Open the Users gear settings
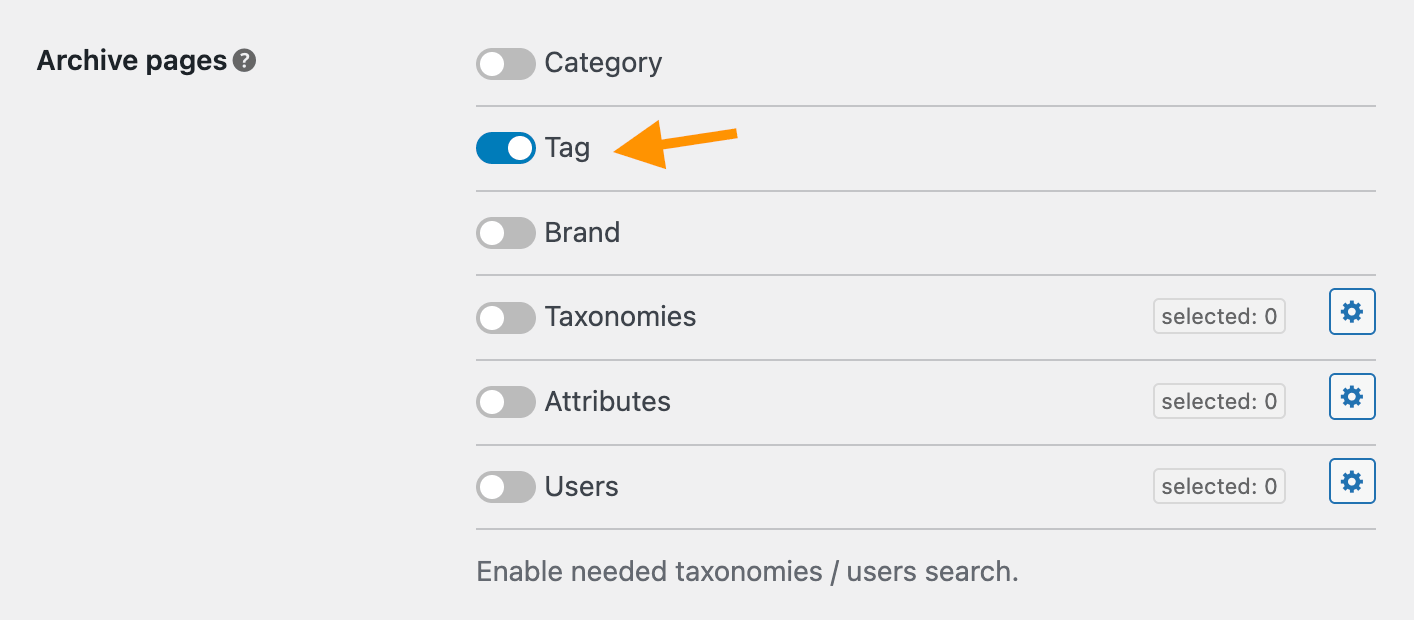1414x620 pixels. [1352, 483]
